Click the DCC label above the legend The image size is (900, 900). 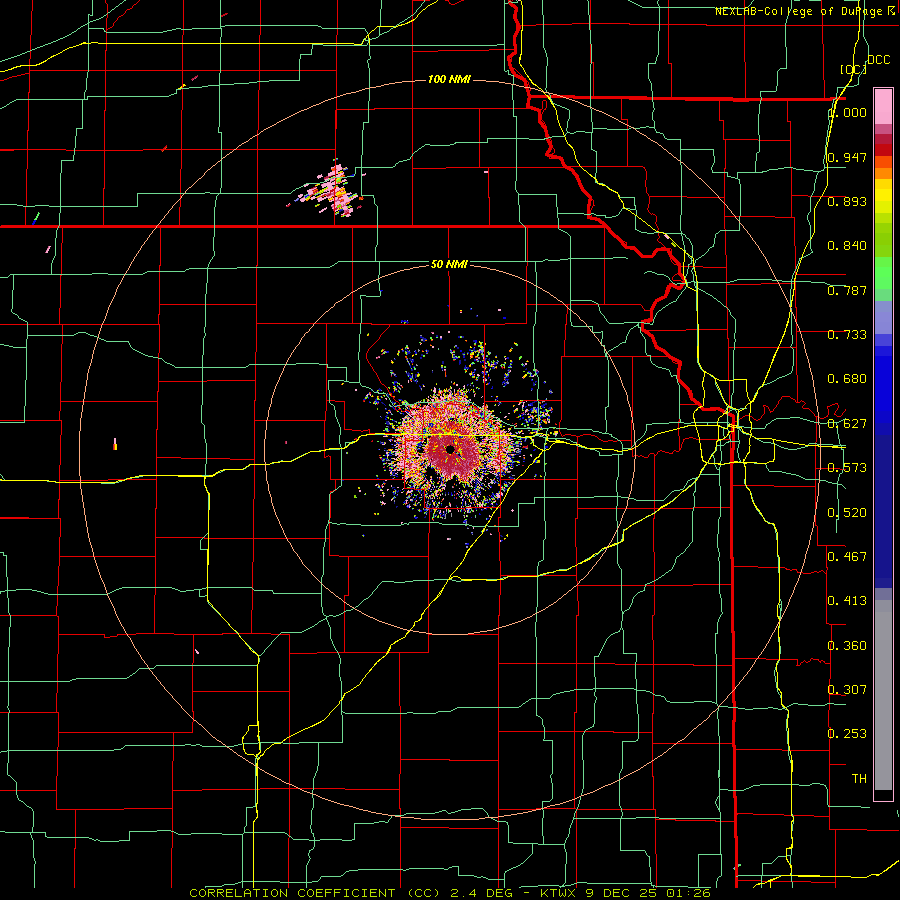point(878,60)
